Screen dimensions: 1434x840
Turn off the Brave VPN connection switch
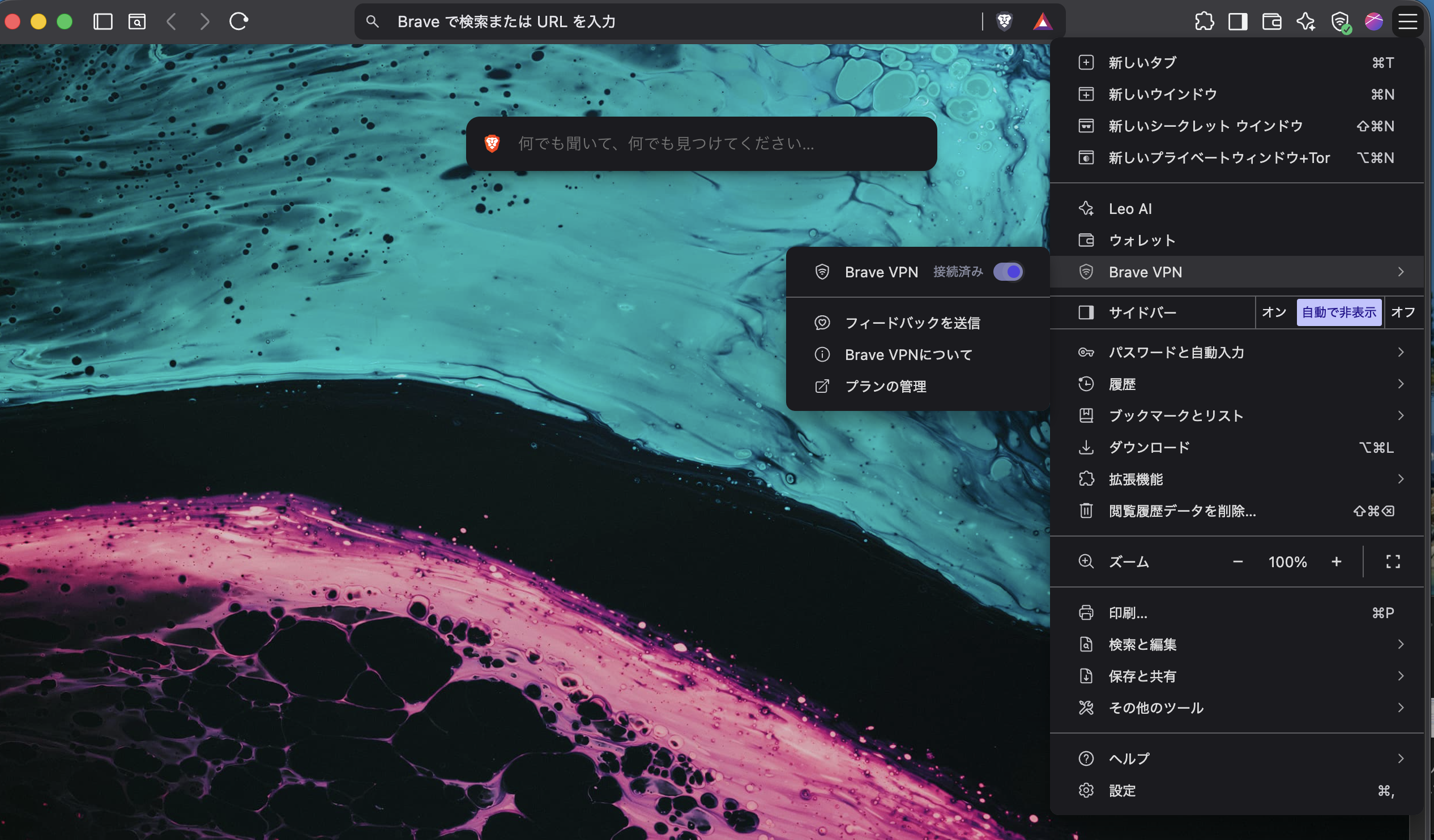[x=1008, y=272]
